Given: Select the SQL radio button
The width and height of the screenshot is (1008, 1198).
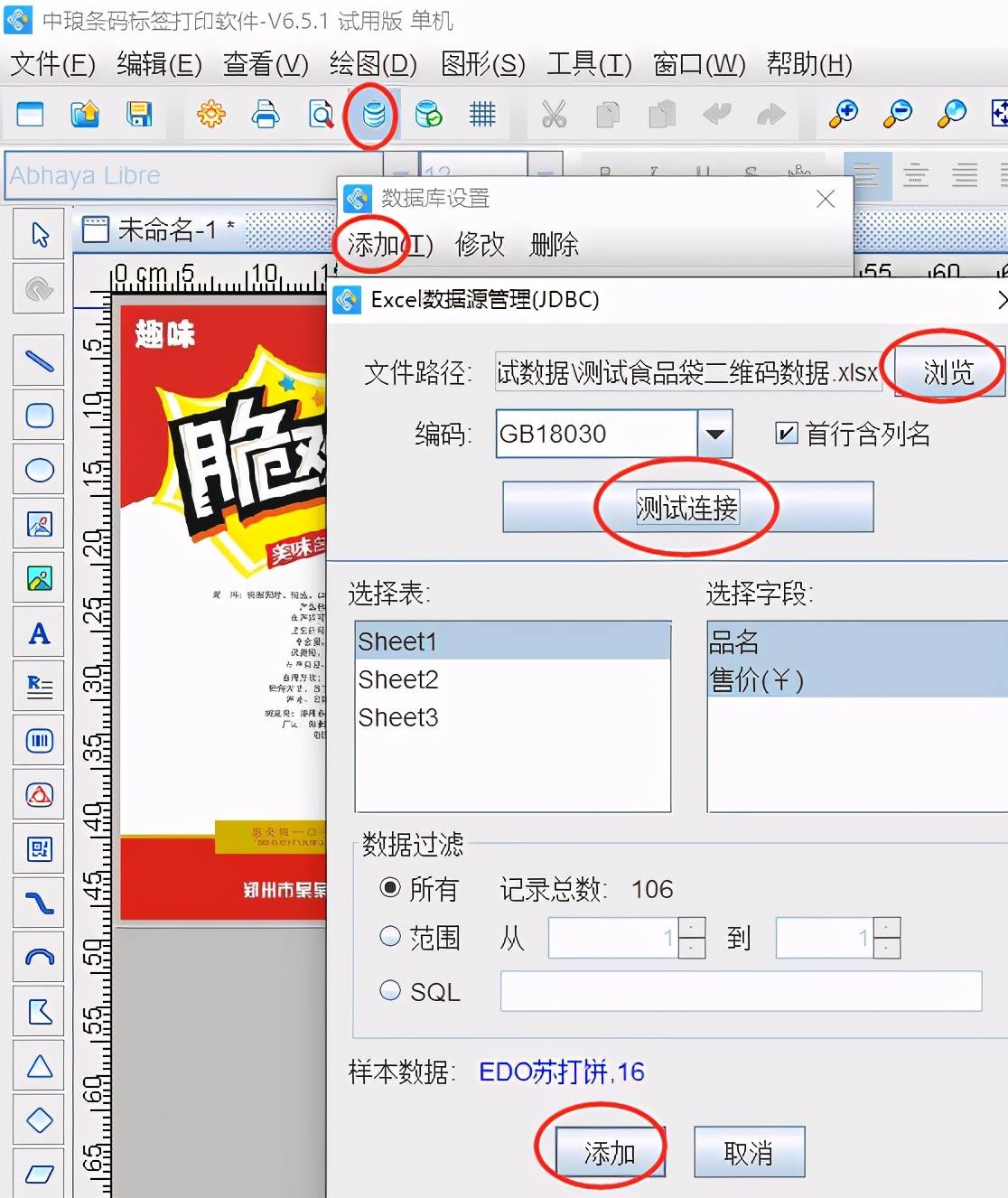Looking at the screenshot, I should [x=391, y=991].
